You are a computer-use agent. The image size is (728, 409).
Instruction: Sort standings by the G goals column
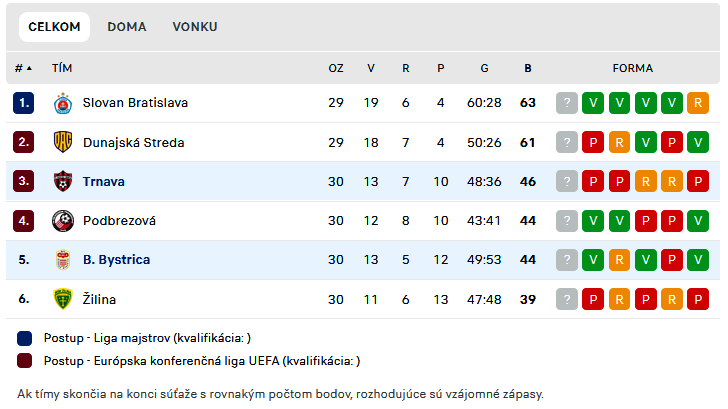pyautogui.click(x=484, y=68)
